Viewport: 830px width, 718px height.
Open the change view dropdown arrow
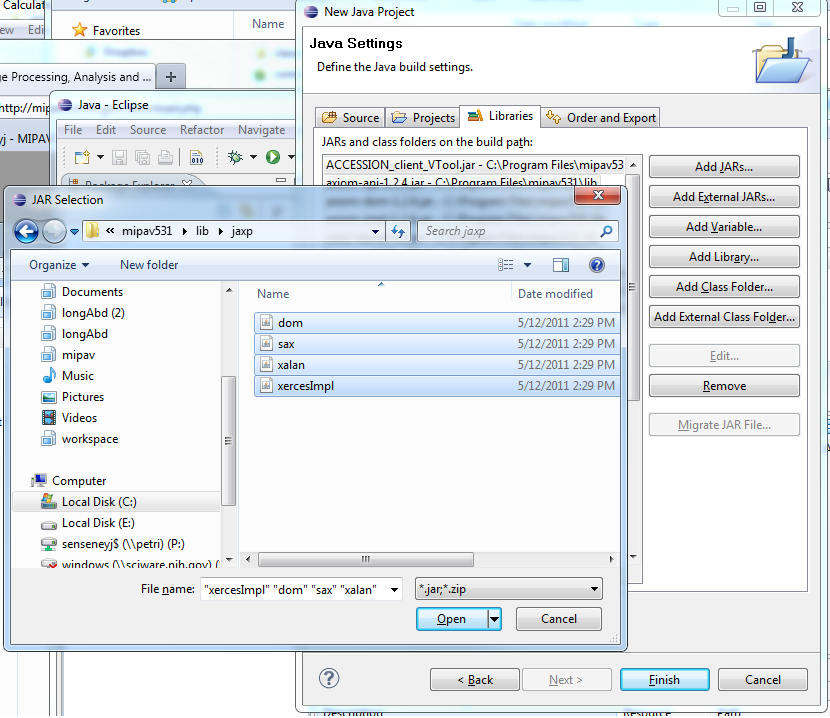coord(527,265)
